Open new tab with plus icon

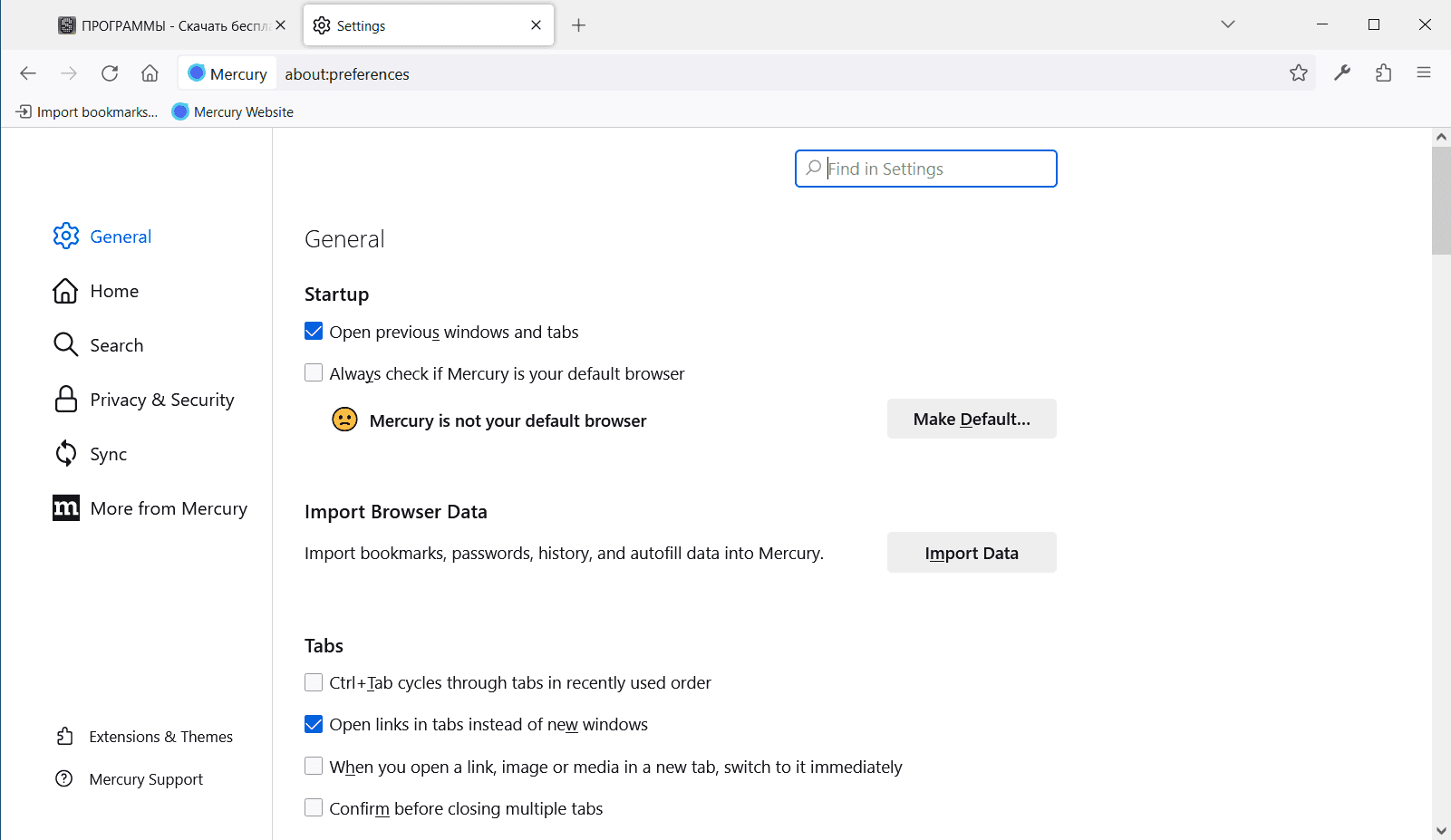[x=579, y=25]
